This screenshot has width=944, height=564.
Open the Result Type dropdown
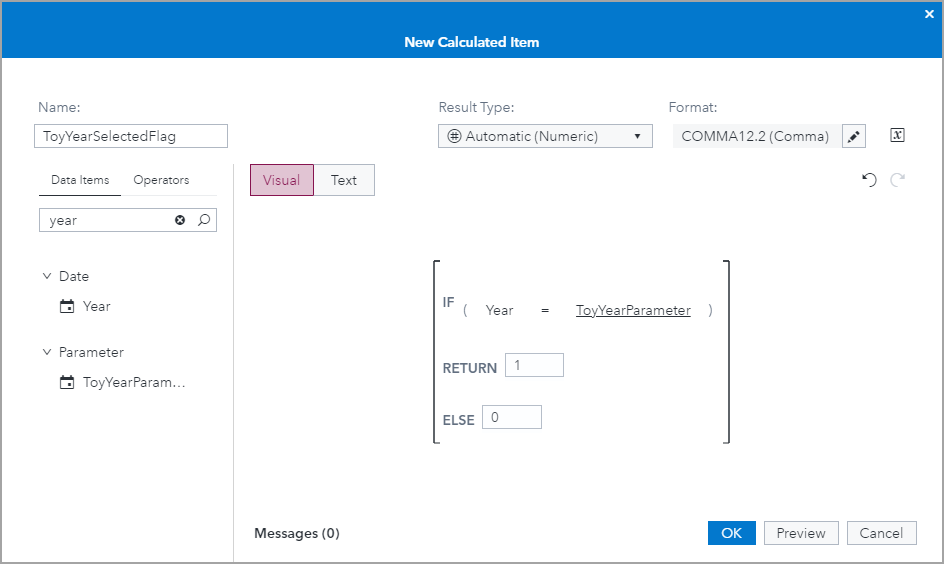pos(545,136)
